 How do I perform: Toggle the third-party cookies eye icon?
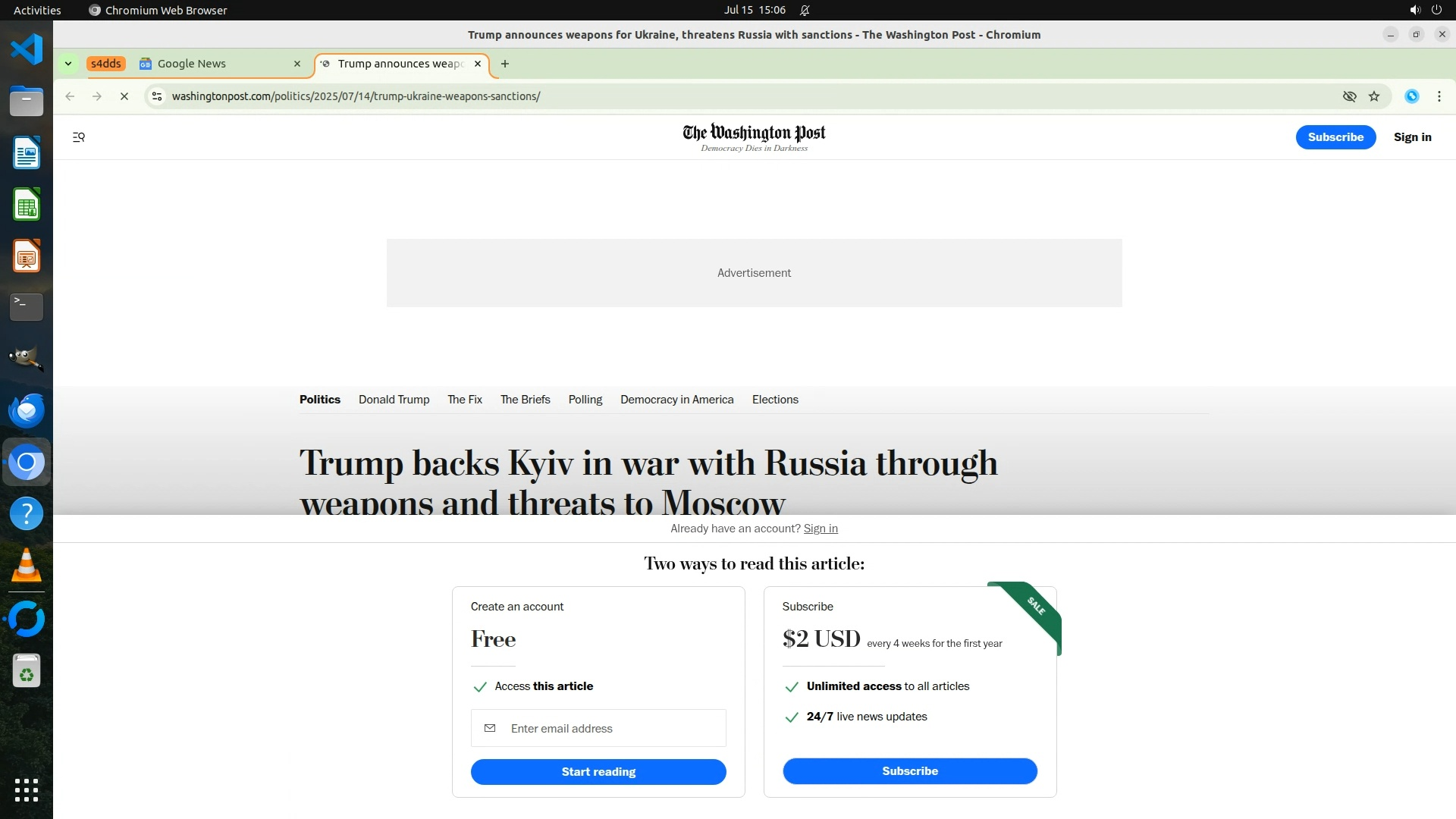click(x=1349, y=96)
